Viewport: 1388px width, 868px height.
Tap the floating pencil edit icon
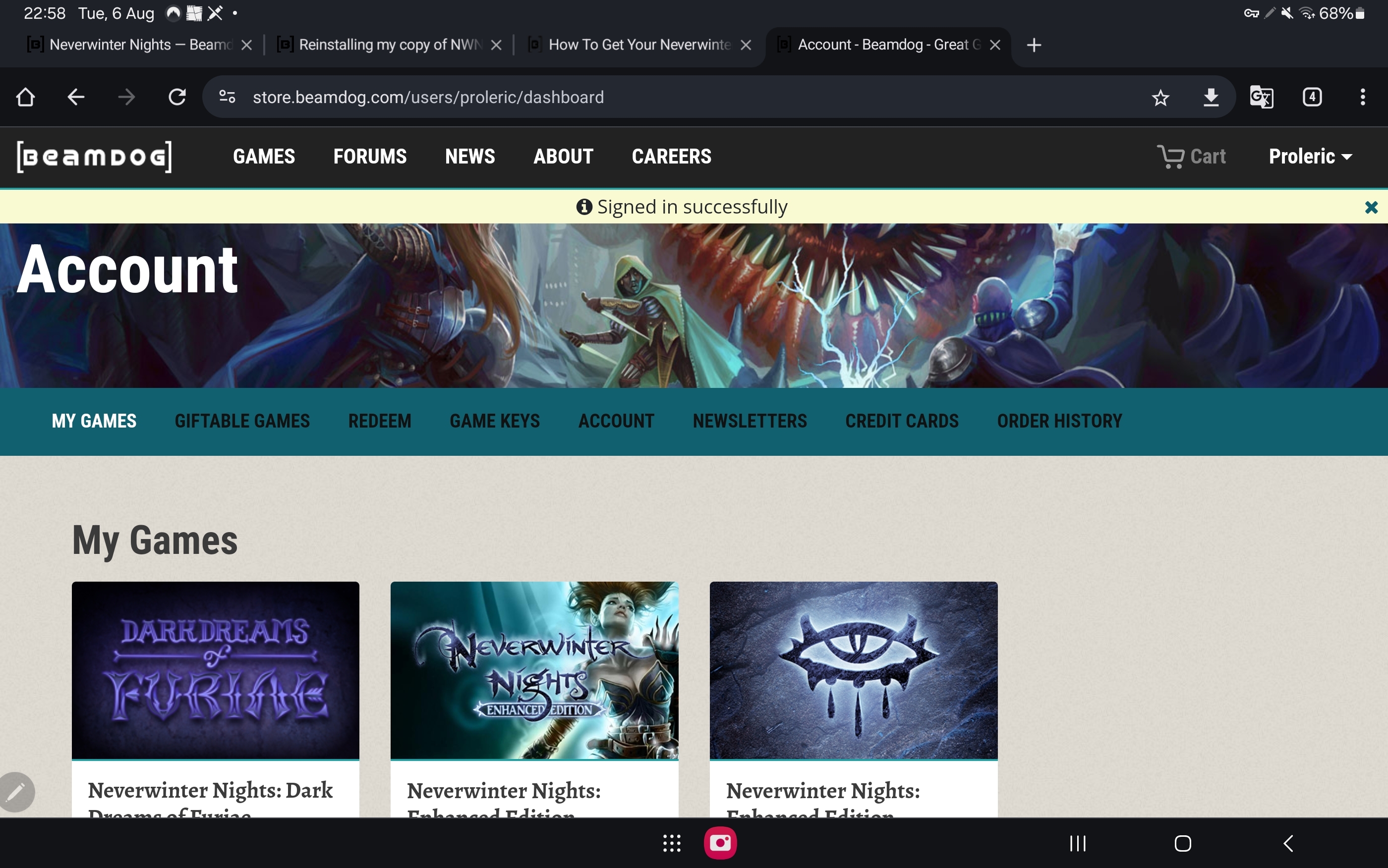16,792
